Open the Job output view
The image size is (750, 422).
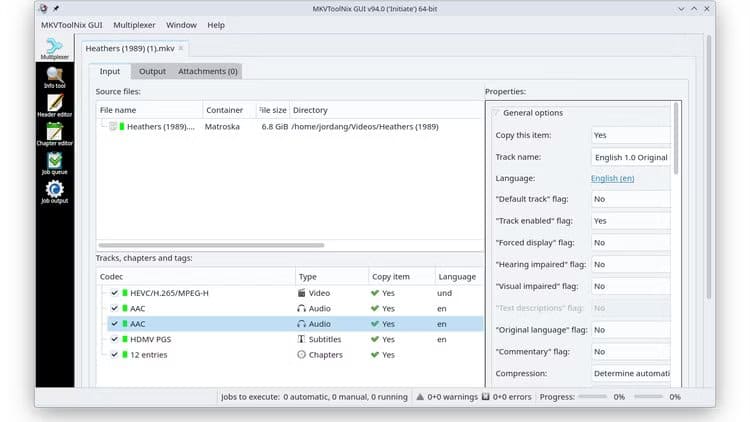click(55, 192)
